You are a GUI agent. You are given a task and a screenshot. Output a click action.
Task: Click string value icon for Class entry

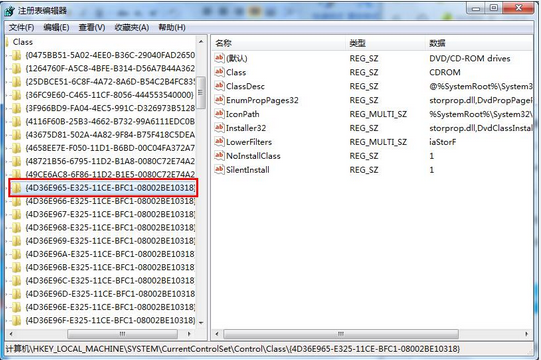coord(219,72)
